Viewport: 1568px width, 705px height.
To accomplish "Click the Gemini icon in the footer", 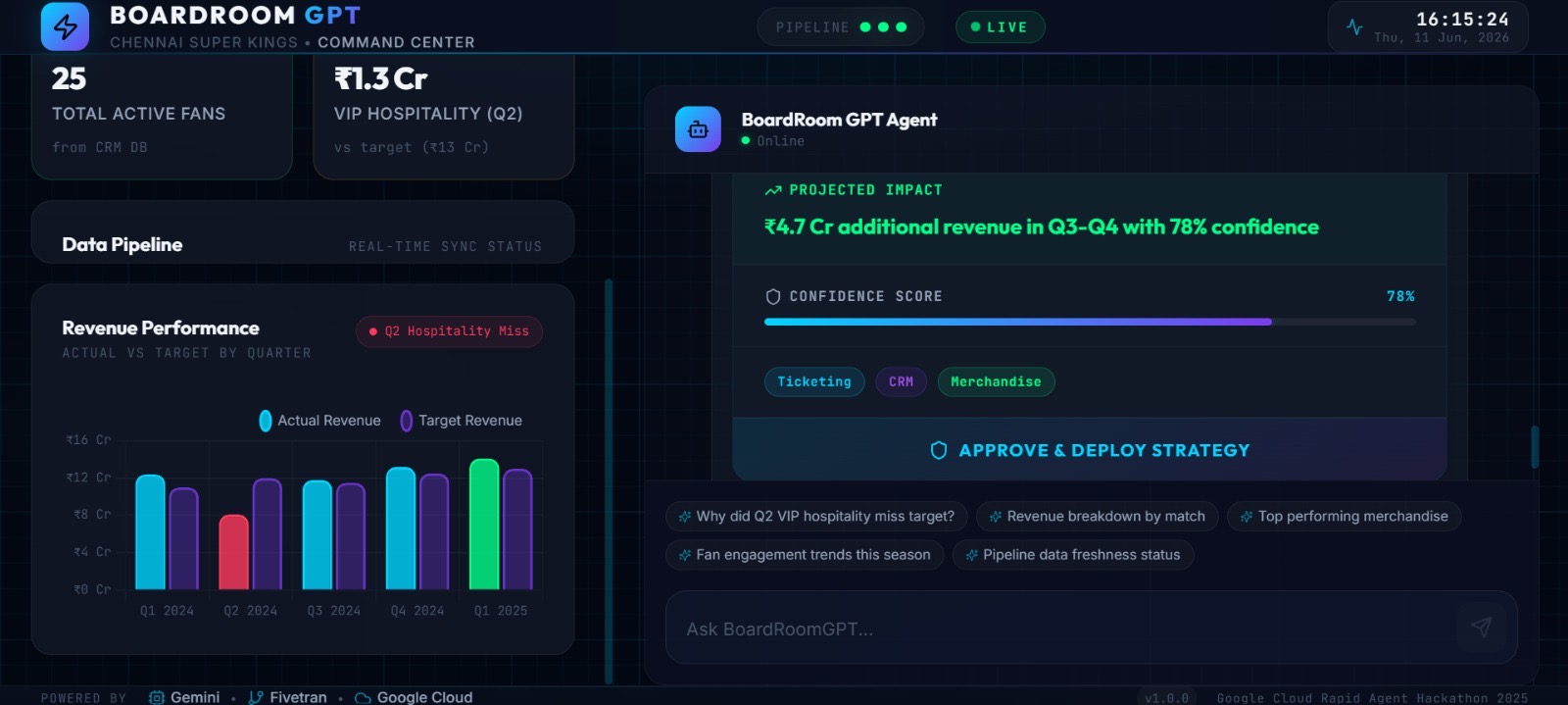I will (157, 697).
